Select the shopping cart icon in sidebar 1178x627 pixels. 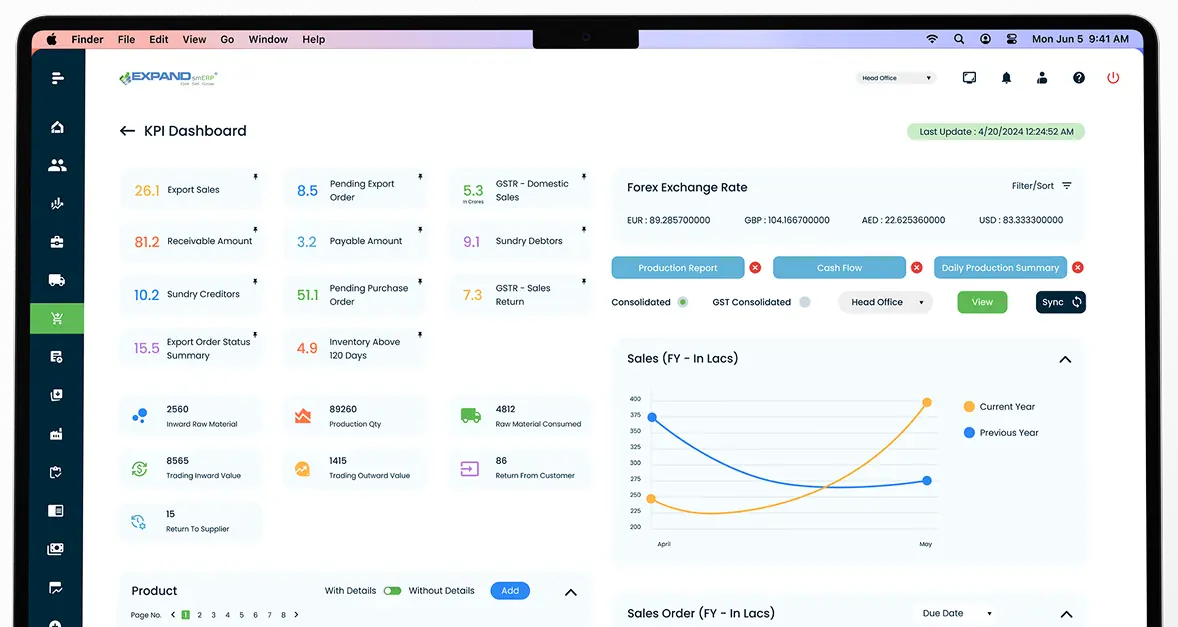click(x=57, y=319)
